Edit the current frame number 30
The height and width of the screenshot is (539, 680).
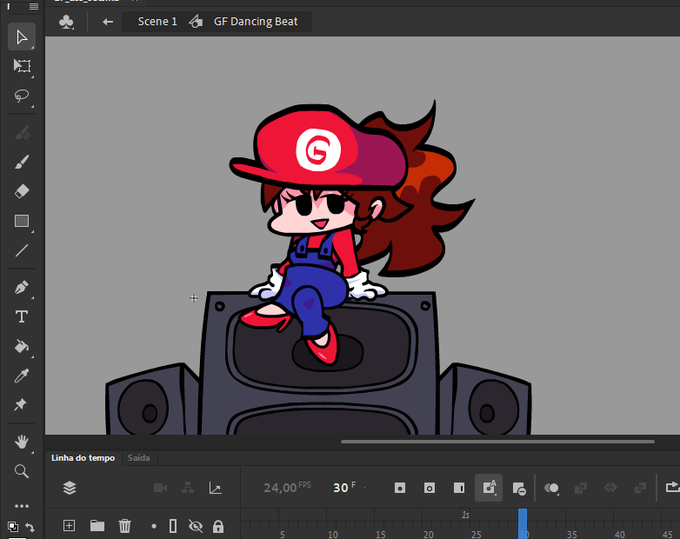341,488
